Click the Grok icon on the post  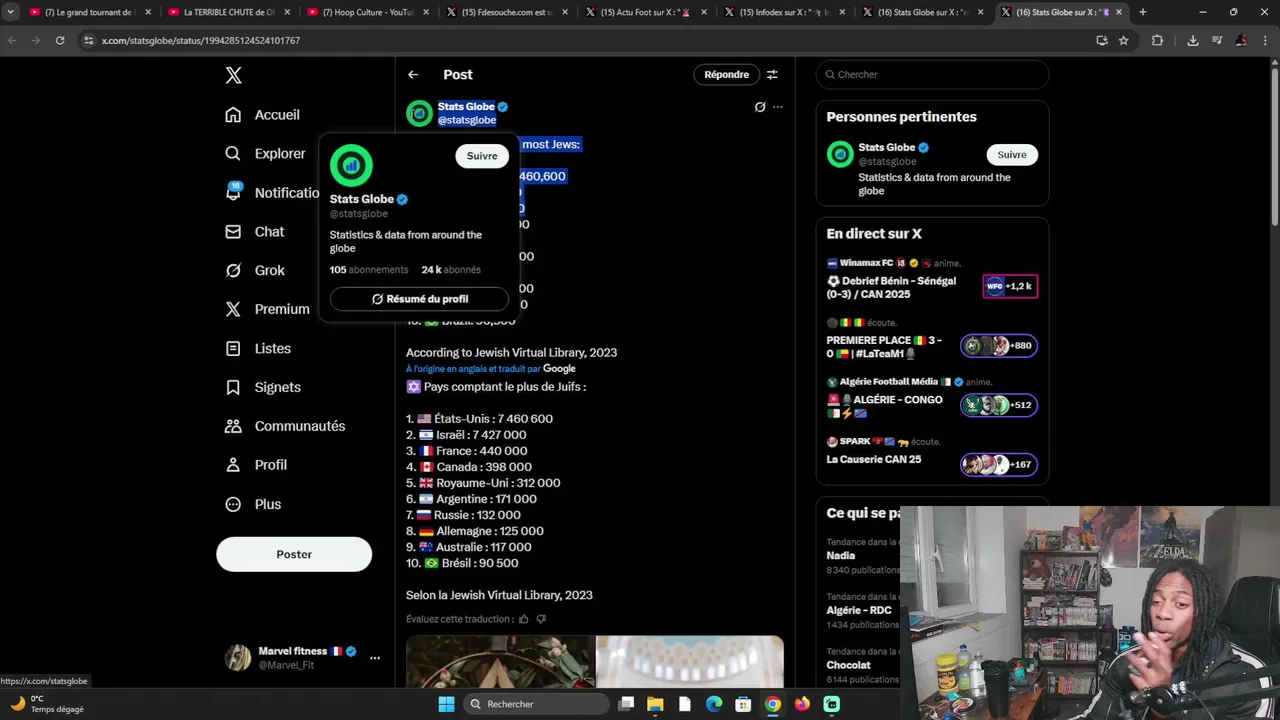(x=760, y=107)
